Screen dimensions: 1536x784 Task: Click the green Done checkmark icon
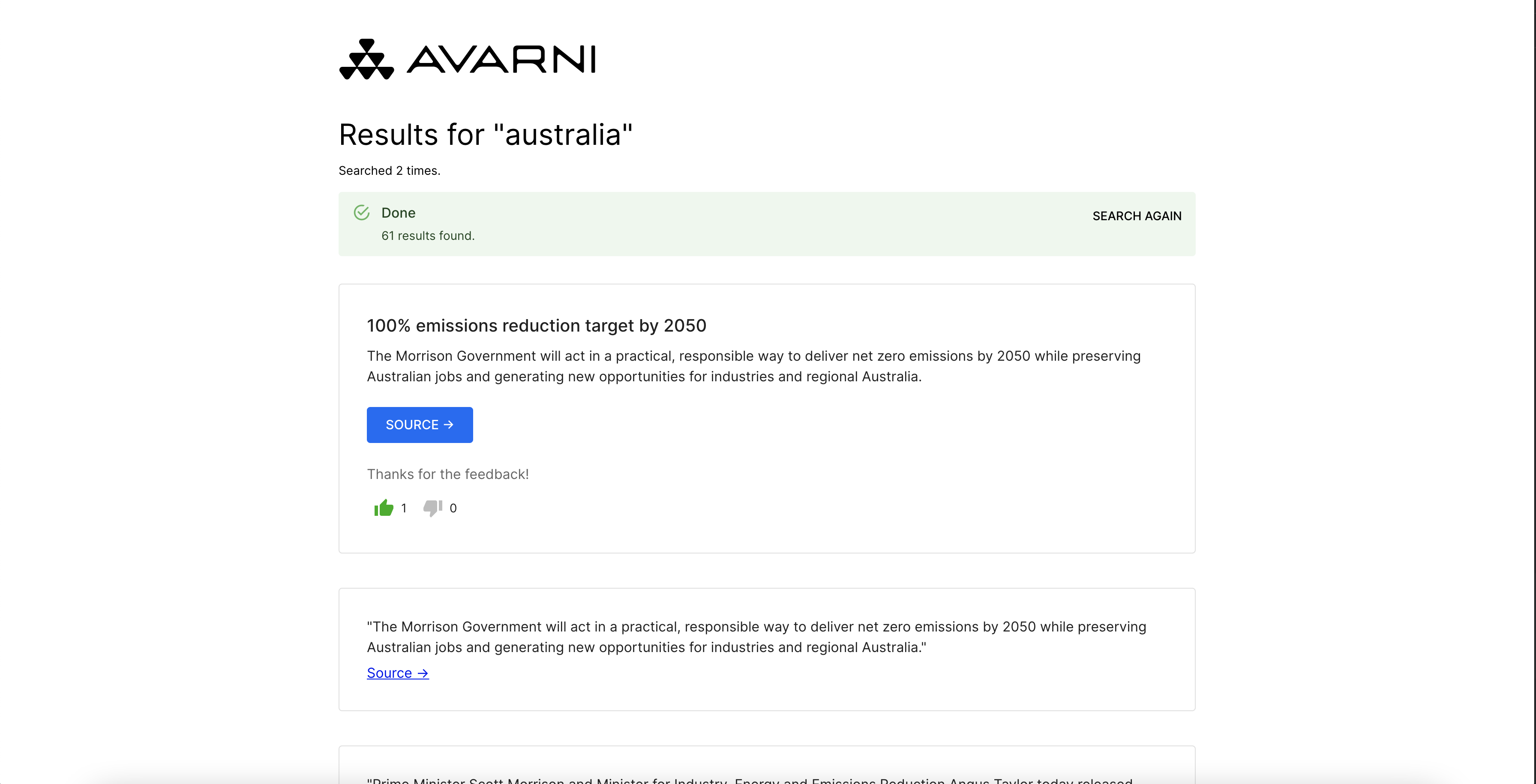(362, 212)
